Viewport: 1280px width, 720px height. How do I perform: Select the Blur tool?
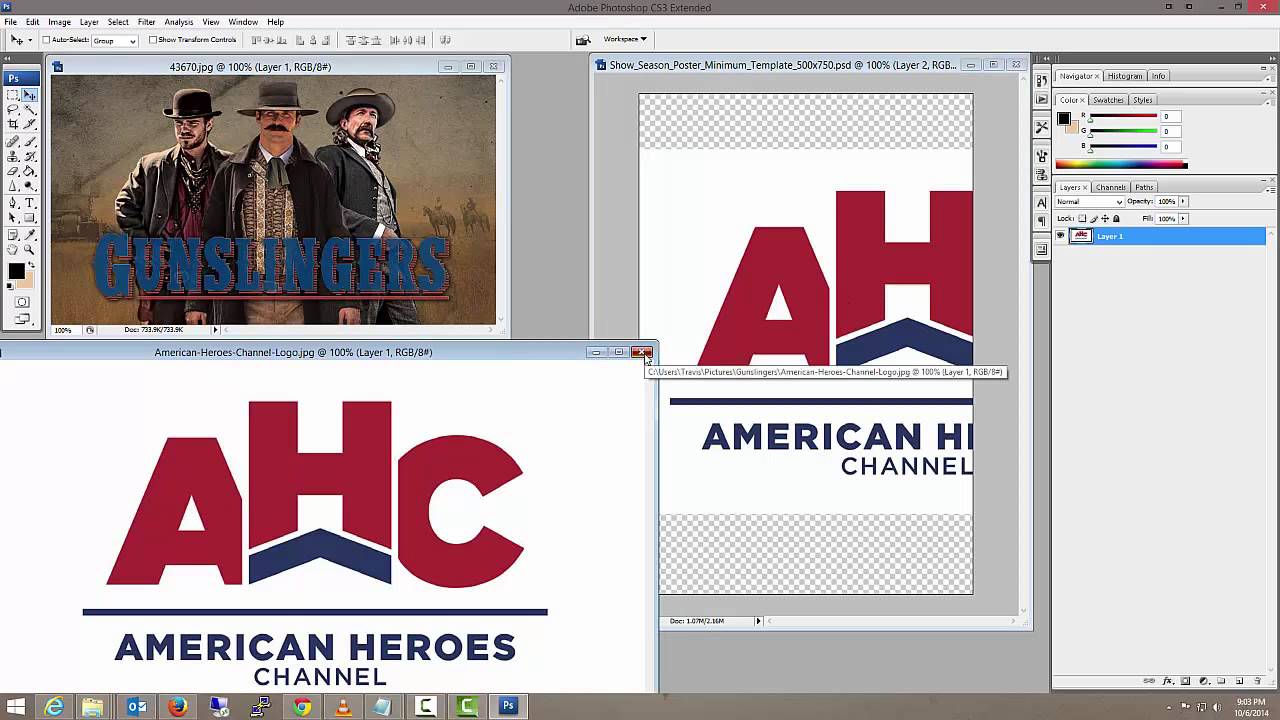(13, 185)
